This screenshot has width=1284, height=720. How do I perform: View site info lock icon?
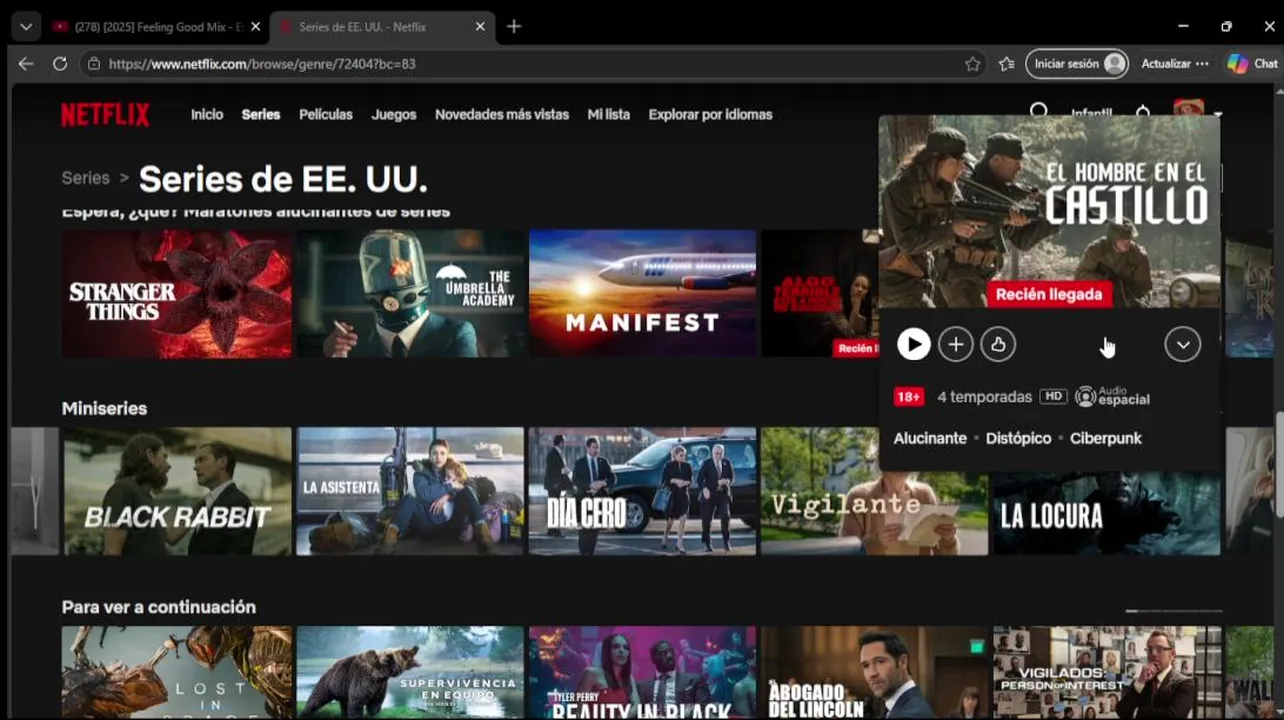pos(94,63)
